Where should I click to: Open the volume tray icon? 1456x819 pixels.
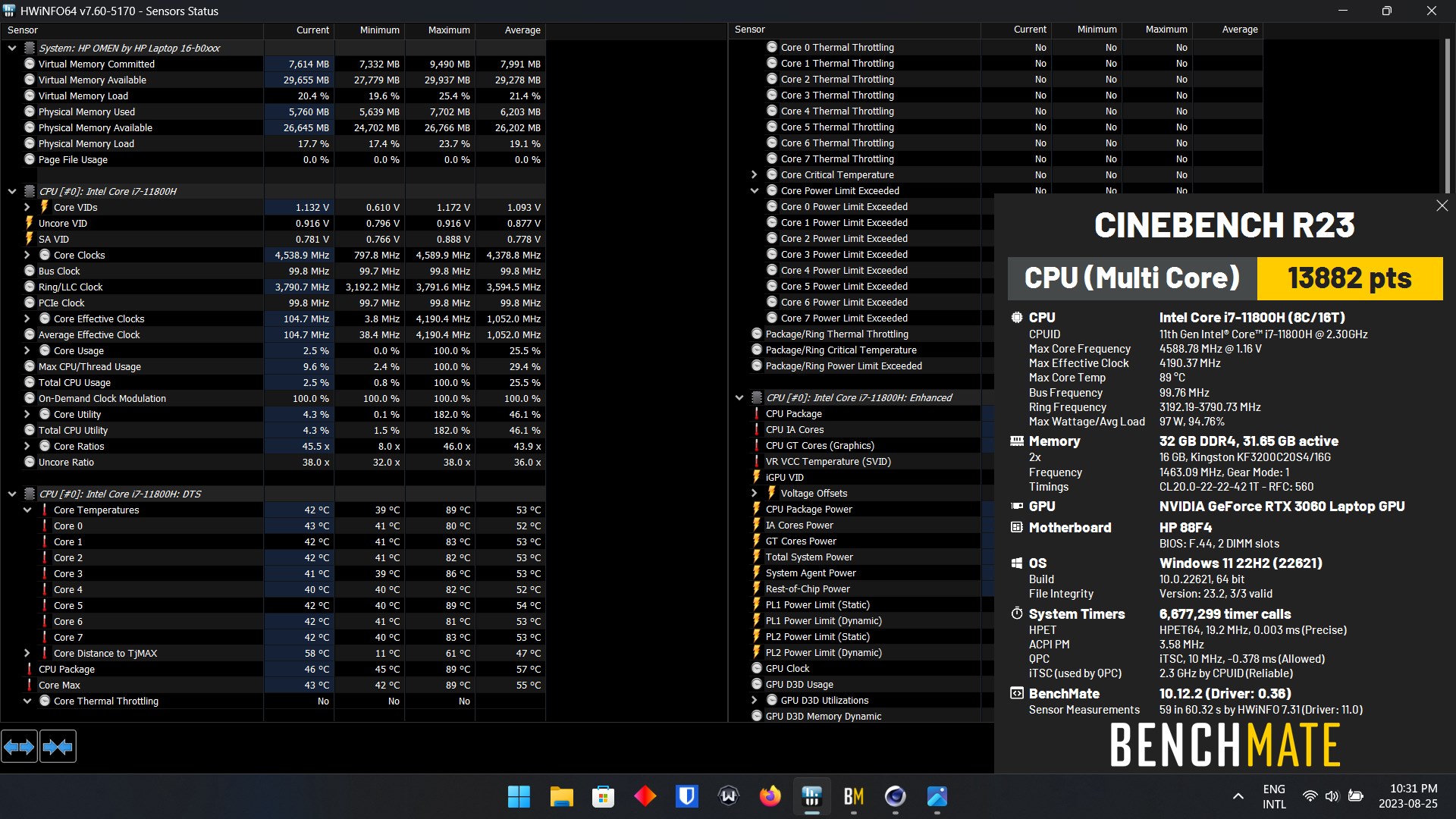pyautogui.click(x=1332, y=796)
